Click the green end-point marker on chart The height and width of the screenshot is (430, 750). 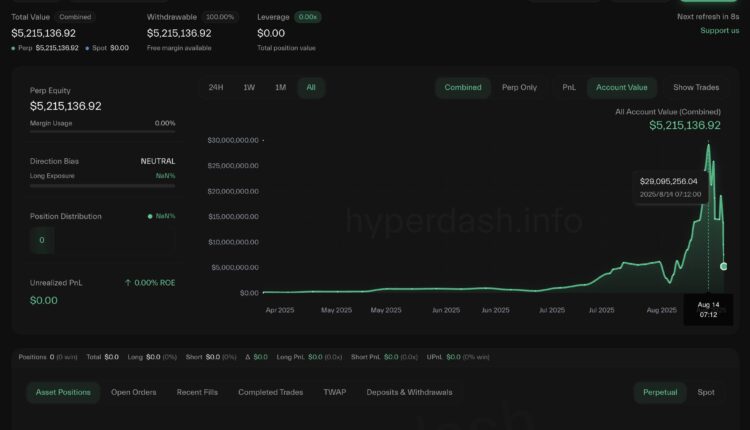724,266
